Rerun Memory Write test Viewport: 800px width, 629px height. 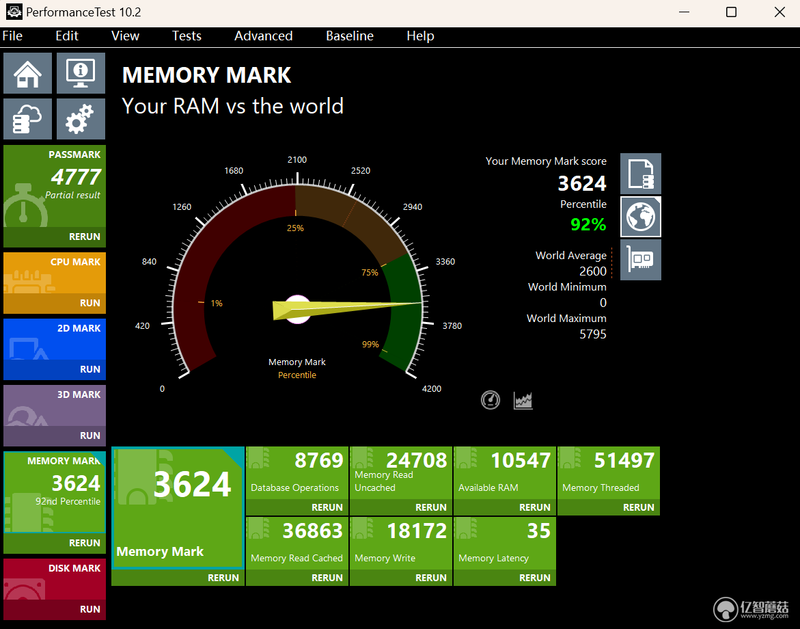[x=401, y=577]
